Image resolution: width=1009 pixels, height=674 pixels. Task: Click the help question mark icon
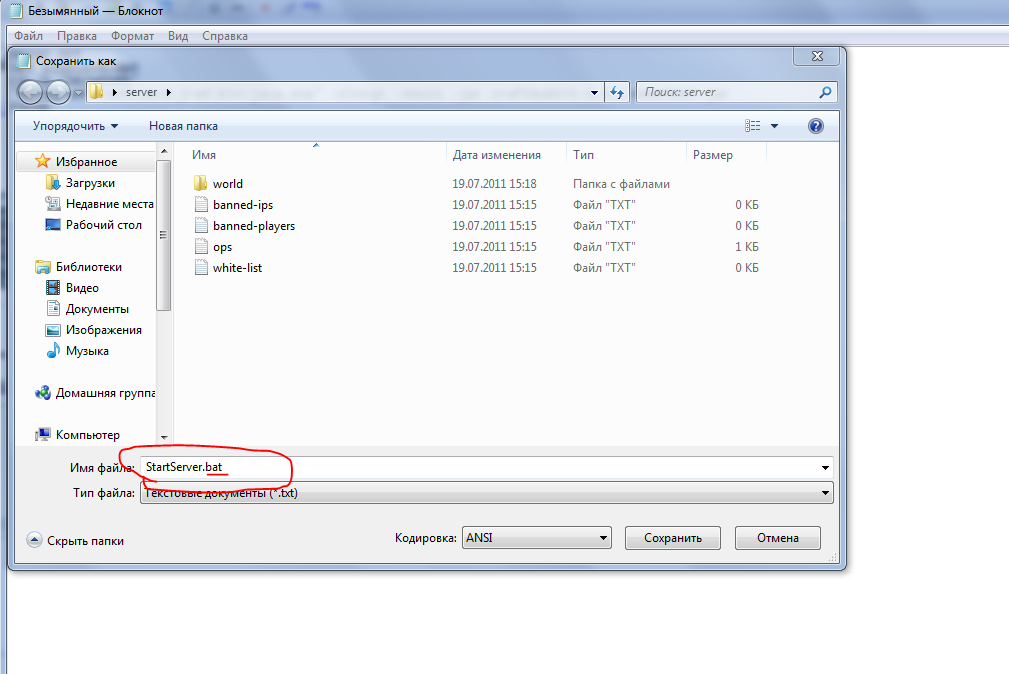[815, 126]
